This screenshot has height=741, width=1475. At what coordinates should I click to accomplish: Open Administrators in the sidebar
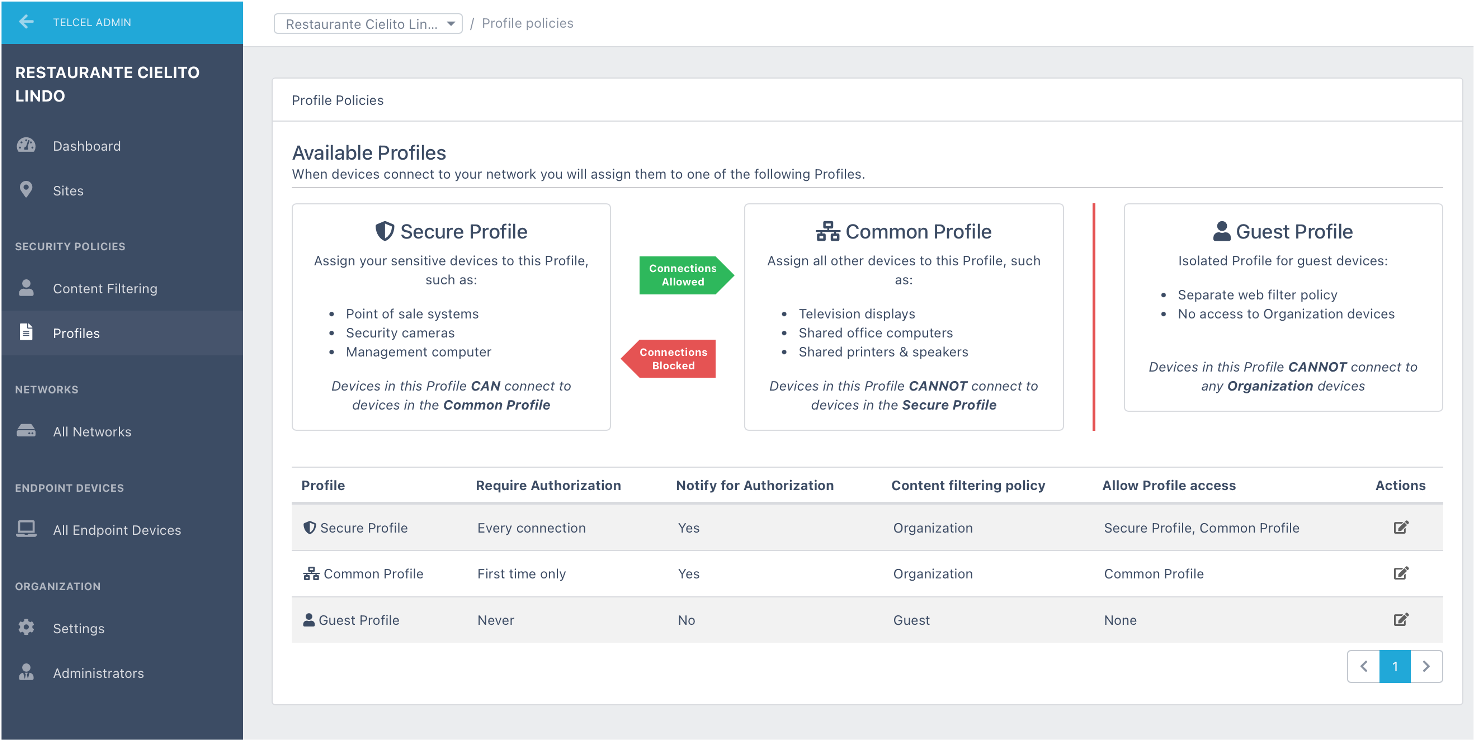122,673
